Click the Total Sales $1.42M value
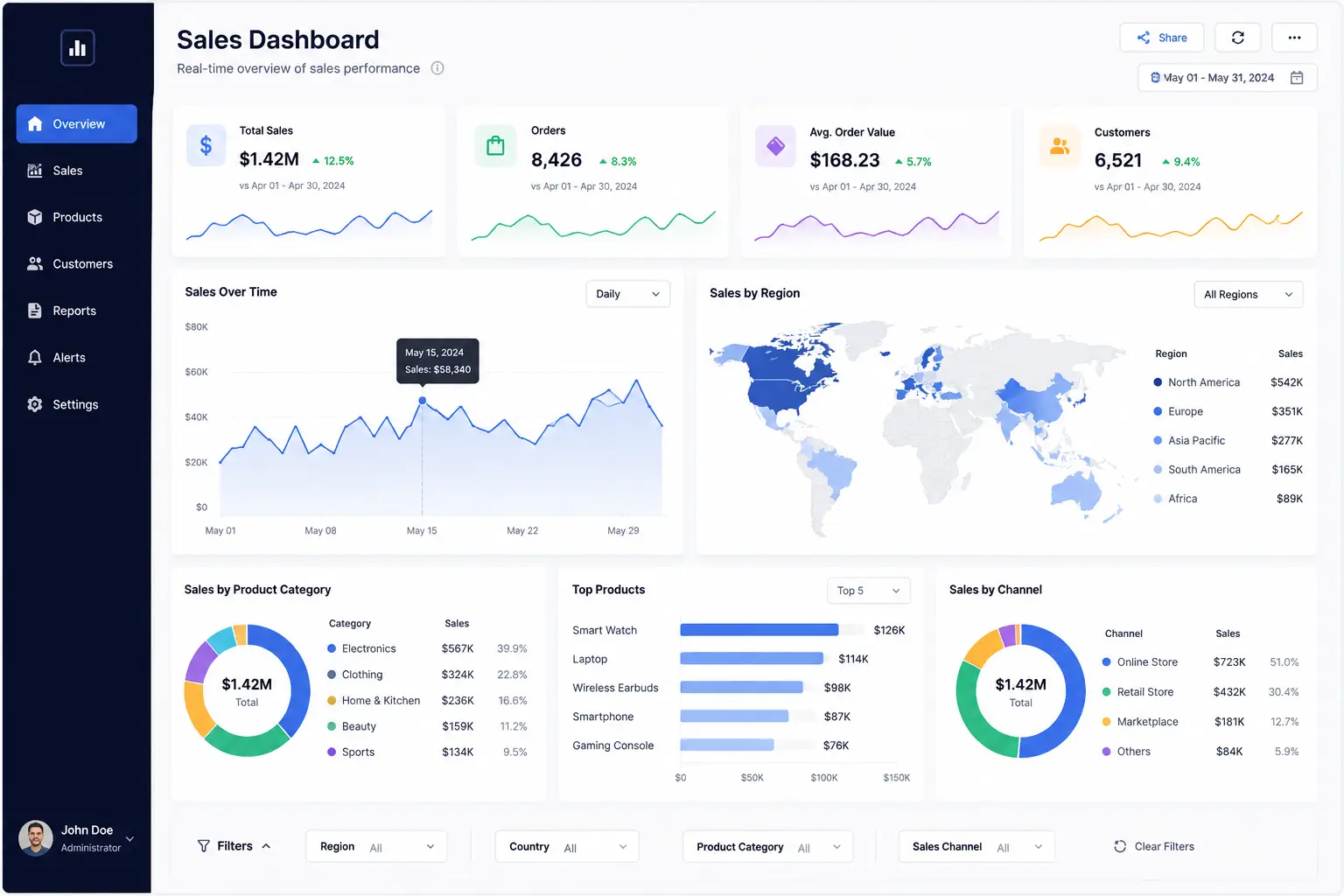The width and height of the screenshot is (1344, 896). [269, 159]
